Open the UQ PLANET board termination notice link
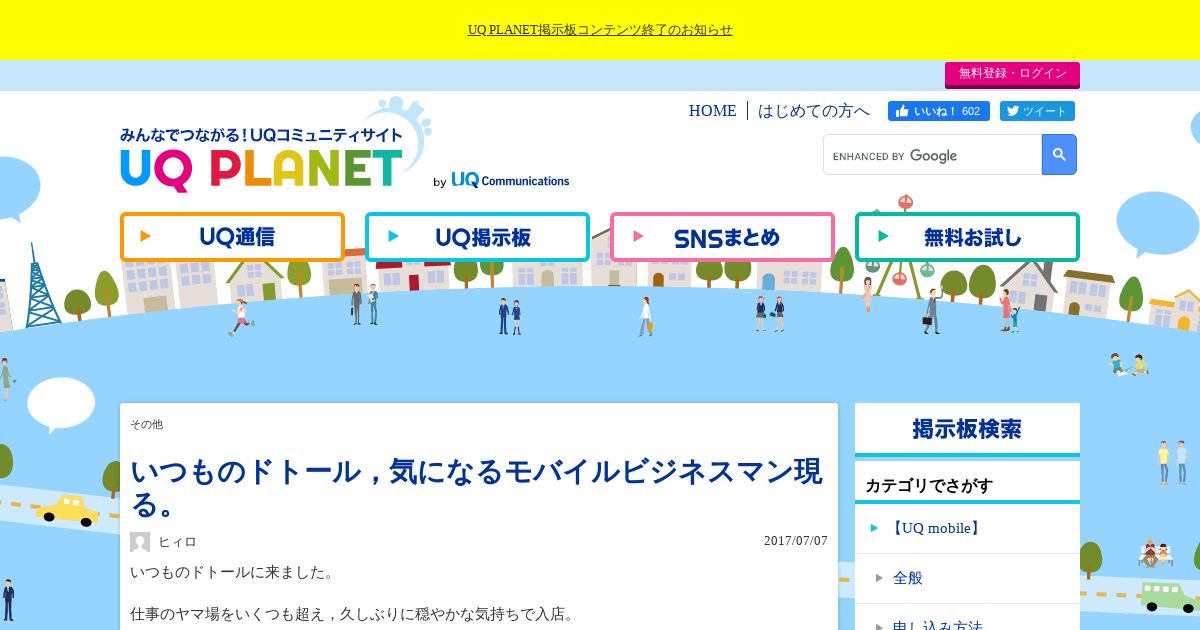The width and height of the screenshot is (1200, 630). [x=600, y=30]
